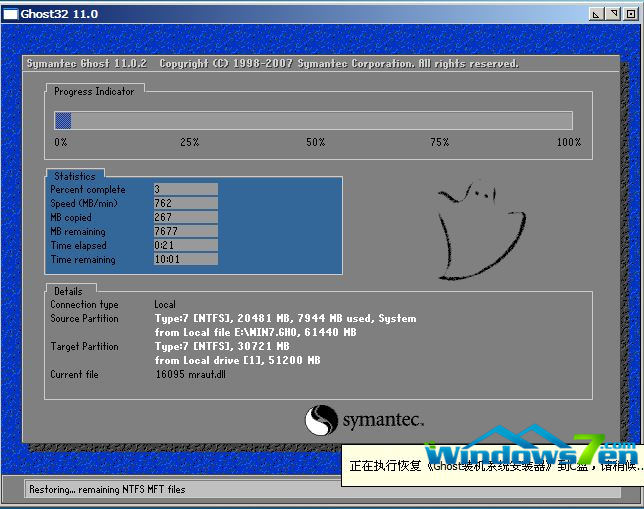Click the MB copied value field
Viewport: 644px width, 509px height.
tap(185, 217)
